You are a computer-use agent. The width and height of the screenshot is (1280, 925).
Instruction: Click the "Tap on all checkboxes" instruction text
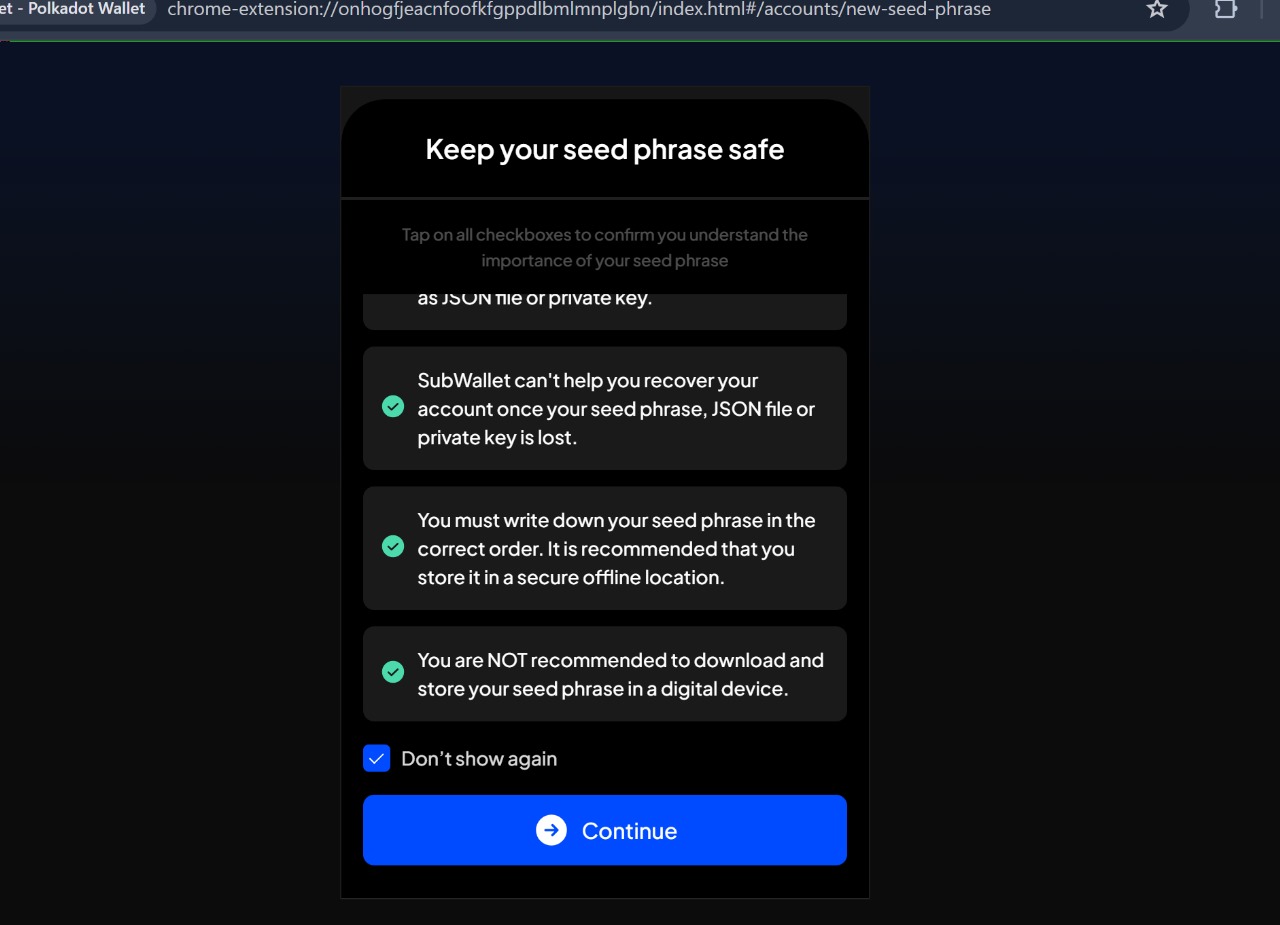click(605, 247)
